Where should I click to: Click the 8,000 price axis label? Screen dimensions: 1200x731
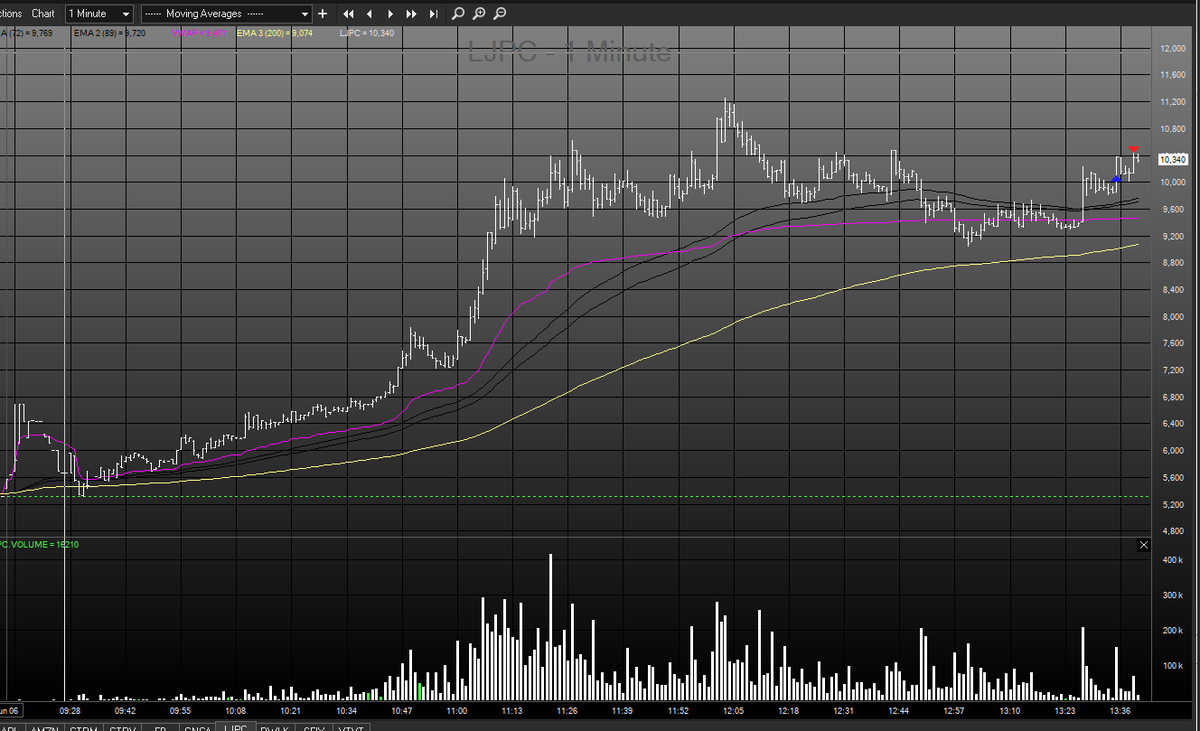[x=1173, y=317]
